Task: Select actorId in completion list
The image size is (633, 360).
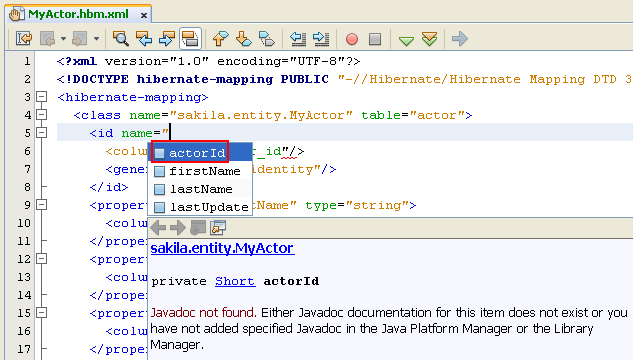Action: 201,153
